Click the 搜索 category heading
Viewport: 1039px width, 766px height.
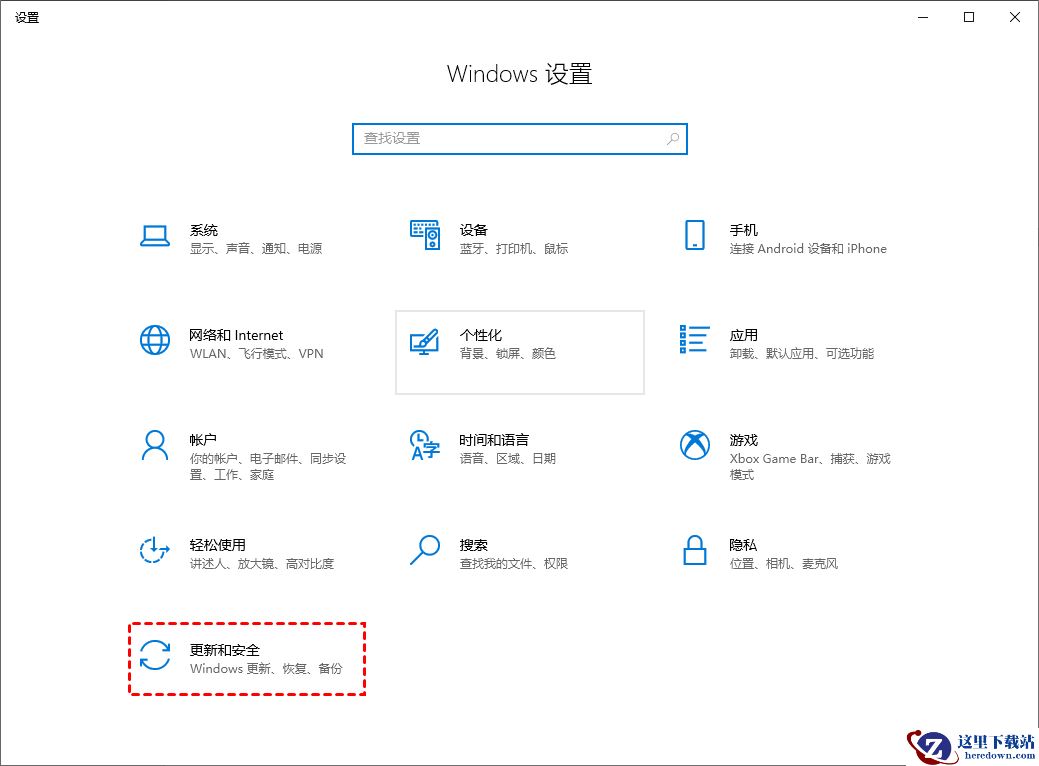click(473, 545)
